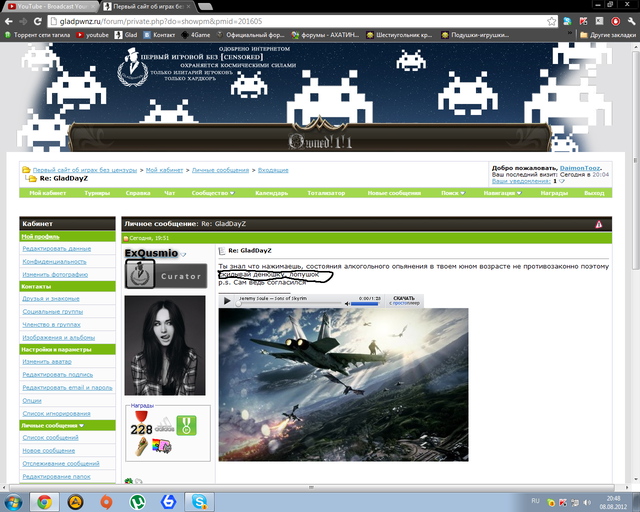Screen dimensions: 640x512
Task: Open Мой профиль sidebar link
Action: click(40, 237)
